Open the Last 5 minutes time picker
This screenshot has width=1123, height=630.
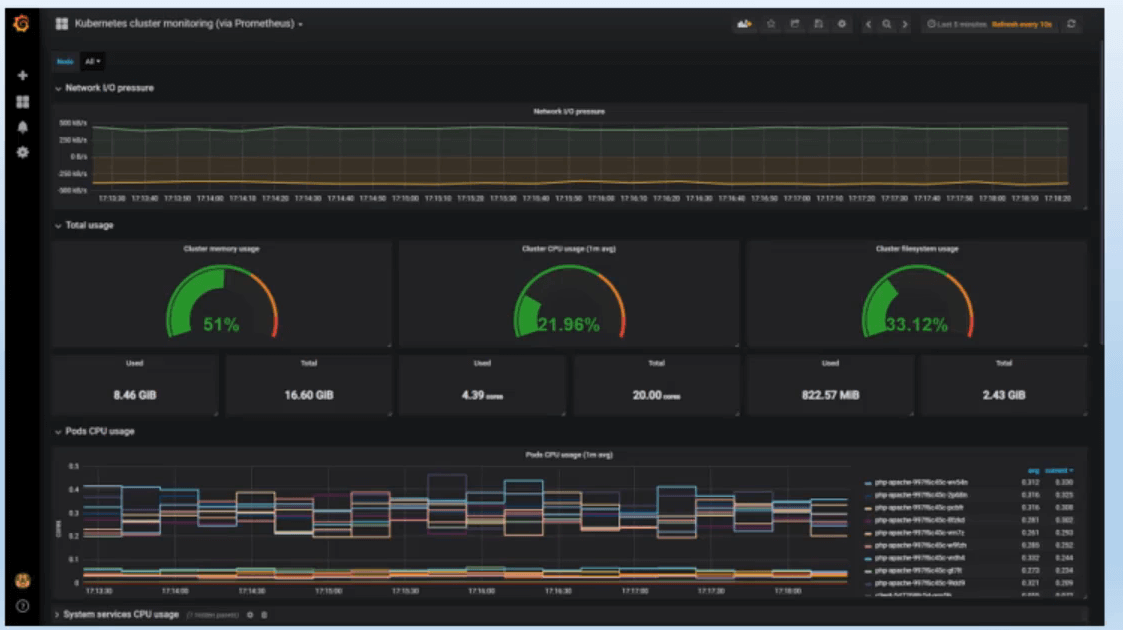point(957,24)
